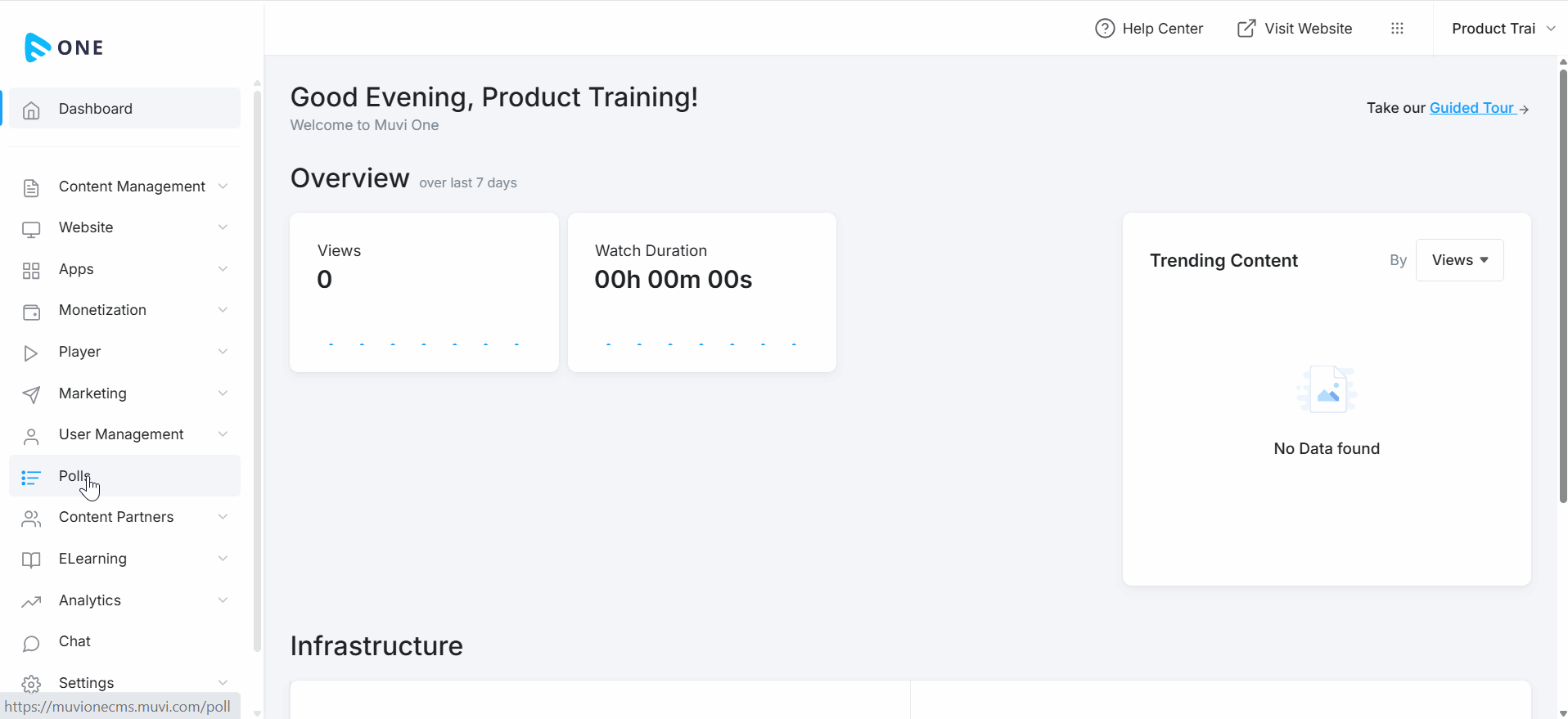
Task: Open the Polls menu item
Action: point(74,476)
